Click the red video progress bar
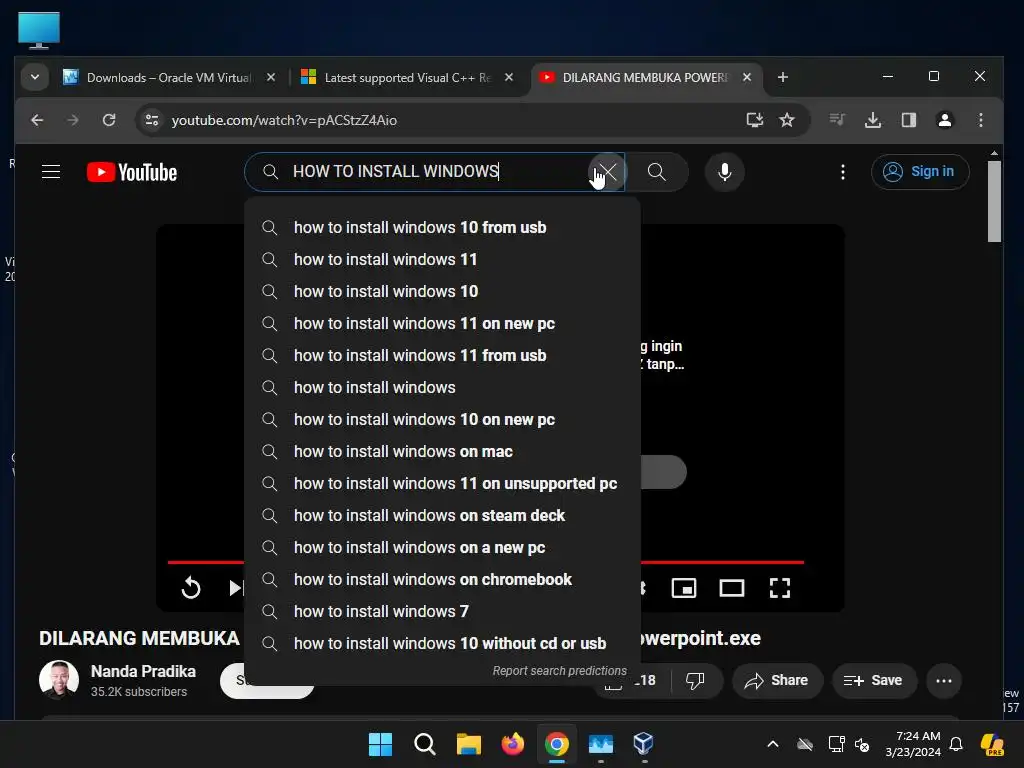Screen dimensions: 1024x768 pos(722,562)
